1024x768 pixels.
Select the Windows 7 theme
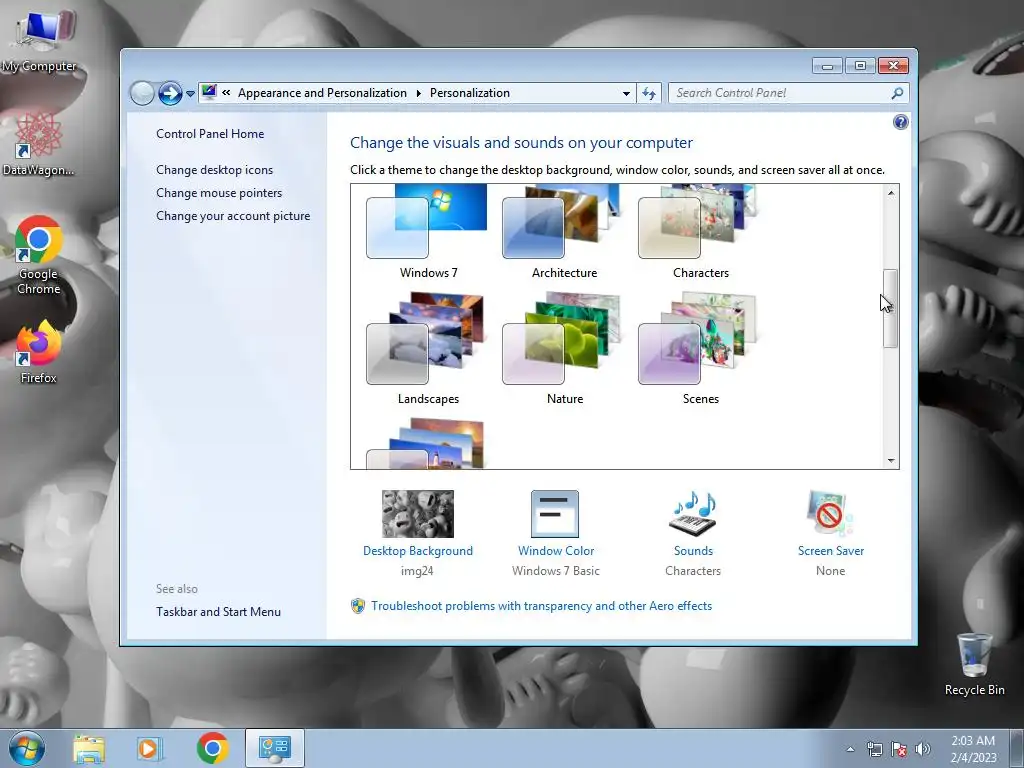(x=428, y=232)
